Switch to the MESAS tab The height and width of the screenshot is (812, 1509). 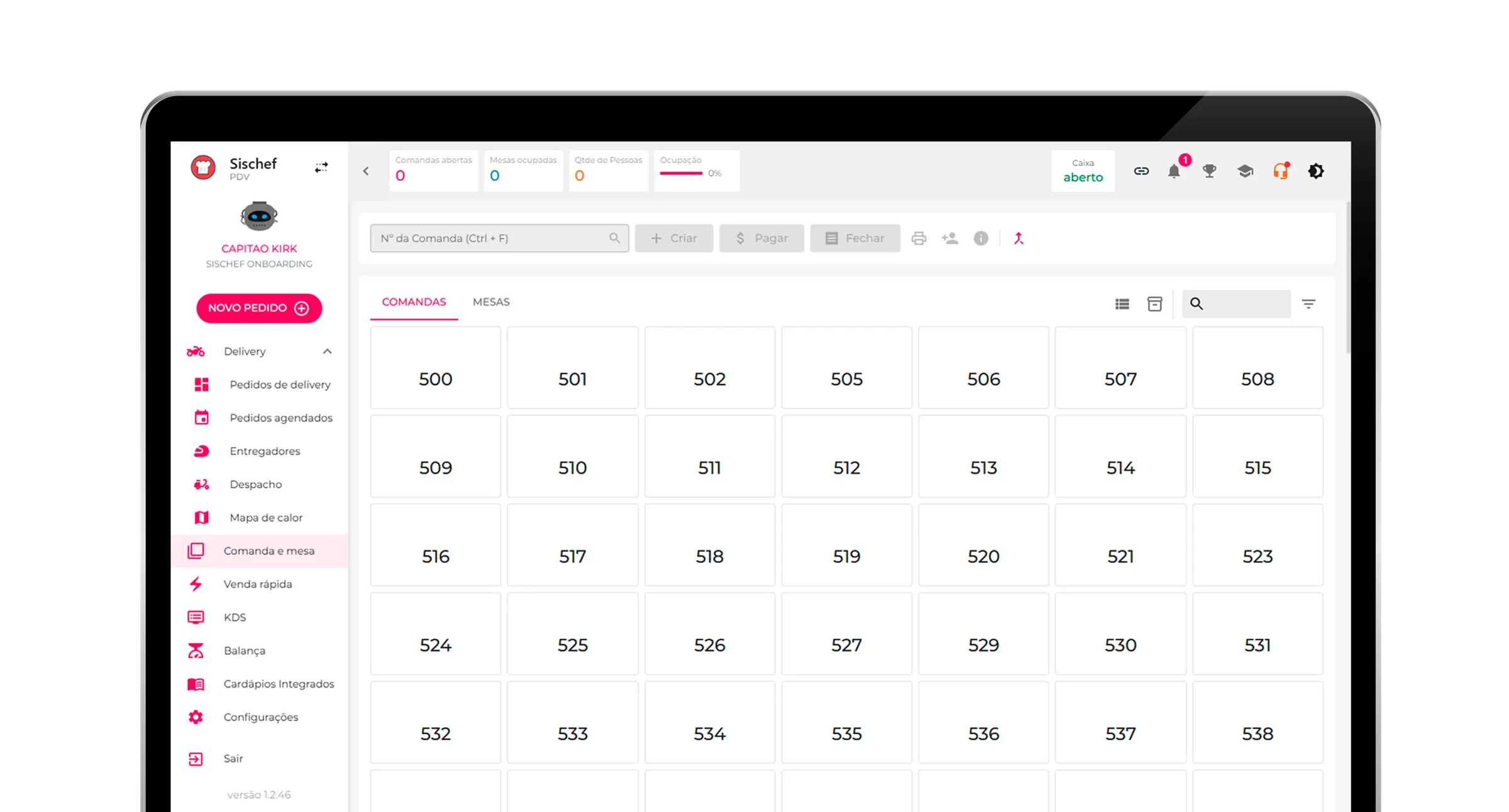pyautogui.click(x=491, y=302)
